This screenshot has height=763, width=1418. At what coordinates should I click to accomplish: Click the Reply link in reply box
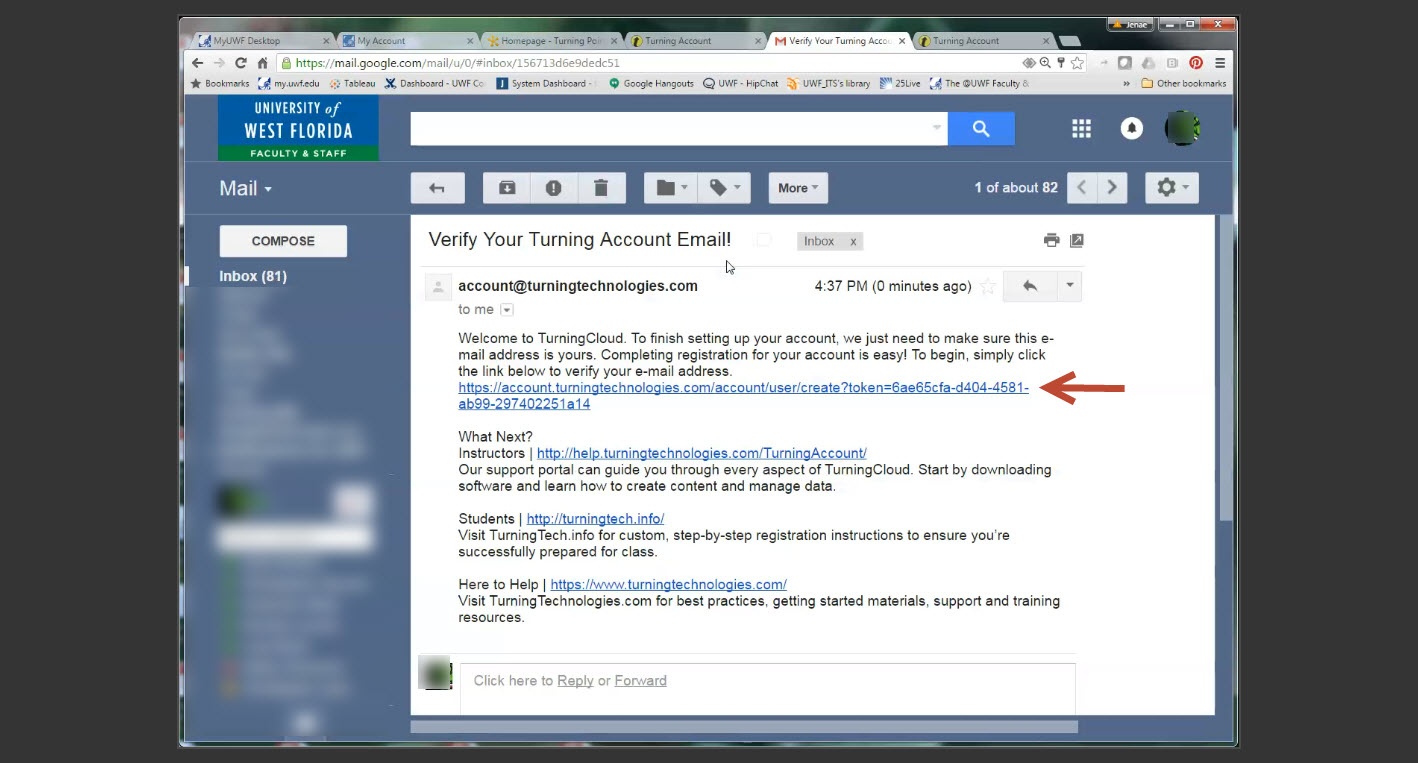[575, 681]
